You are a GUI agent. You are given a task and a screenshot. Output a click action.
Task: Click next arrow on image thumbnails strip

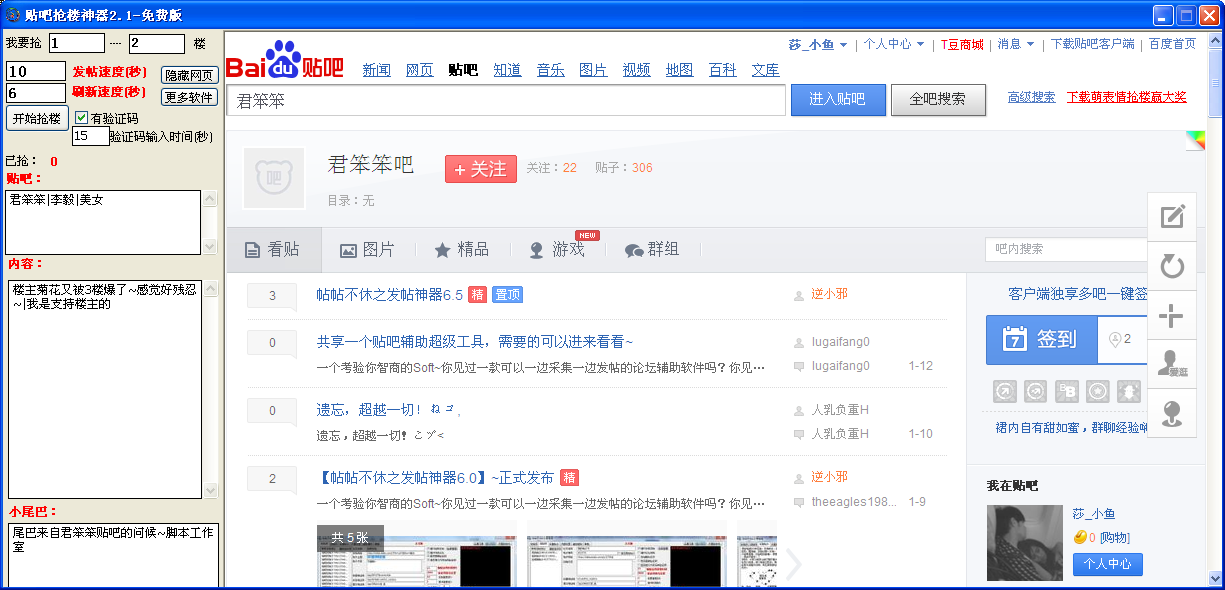click(x=794, y=565)
